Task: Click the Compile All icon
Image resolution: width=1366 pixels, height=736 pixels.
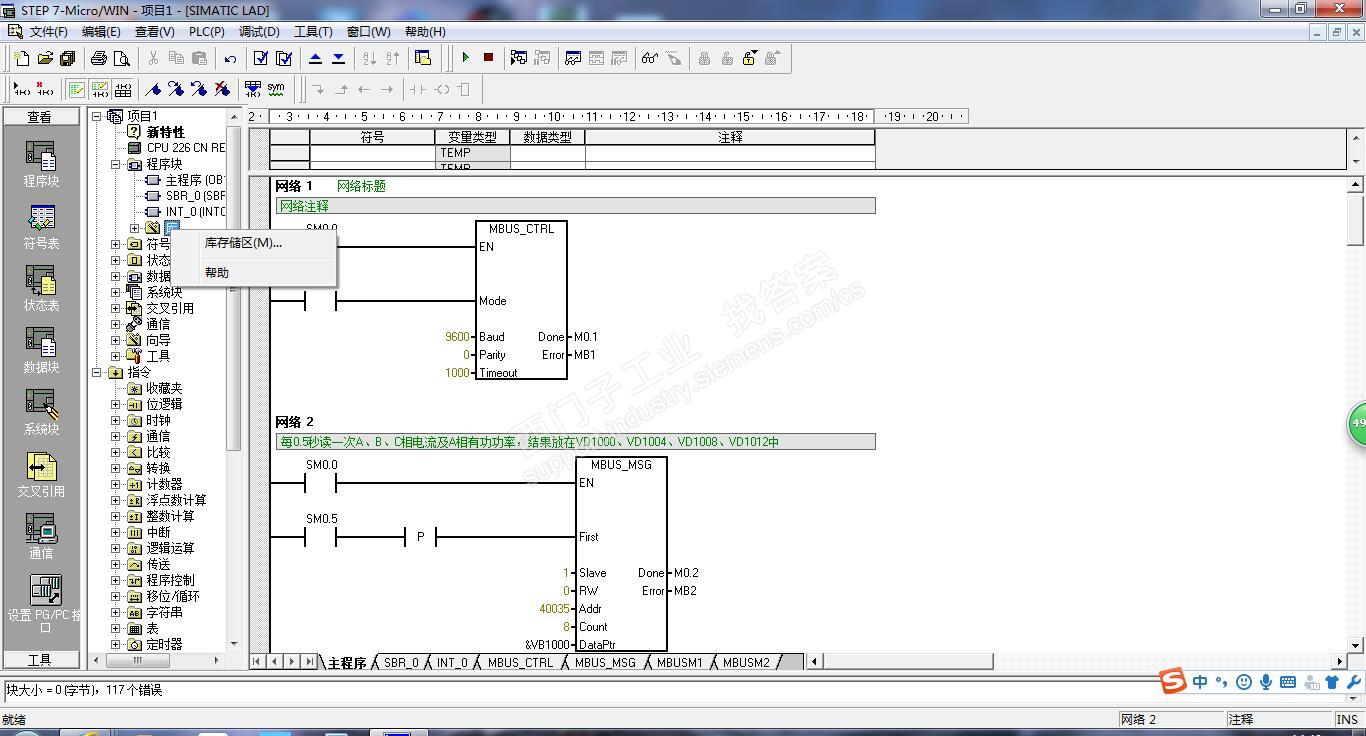Action: 284,58
